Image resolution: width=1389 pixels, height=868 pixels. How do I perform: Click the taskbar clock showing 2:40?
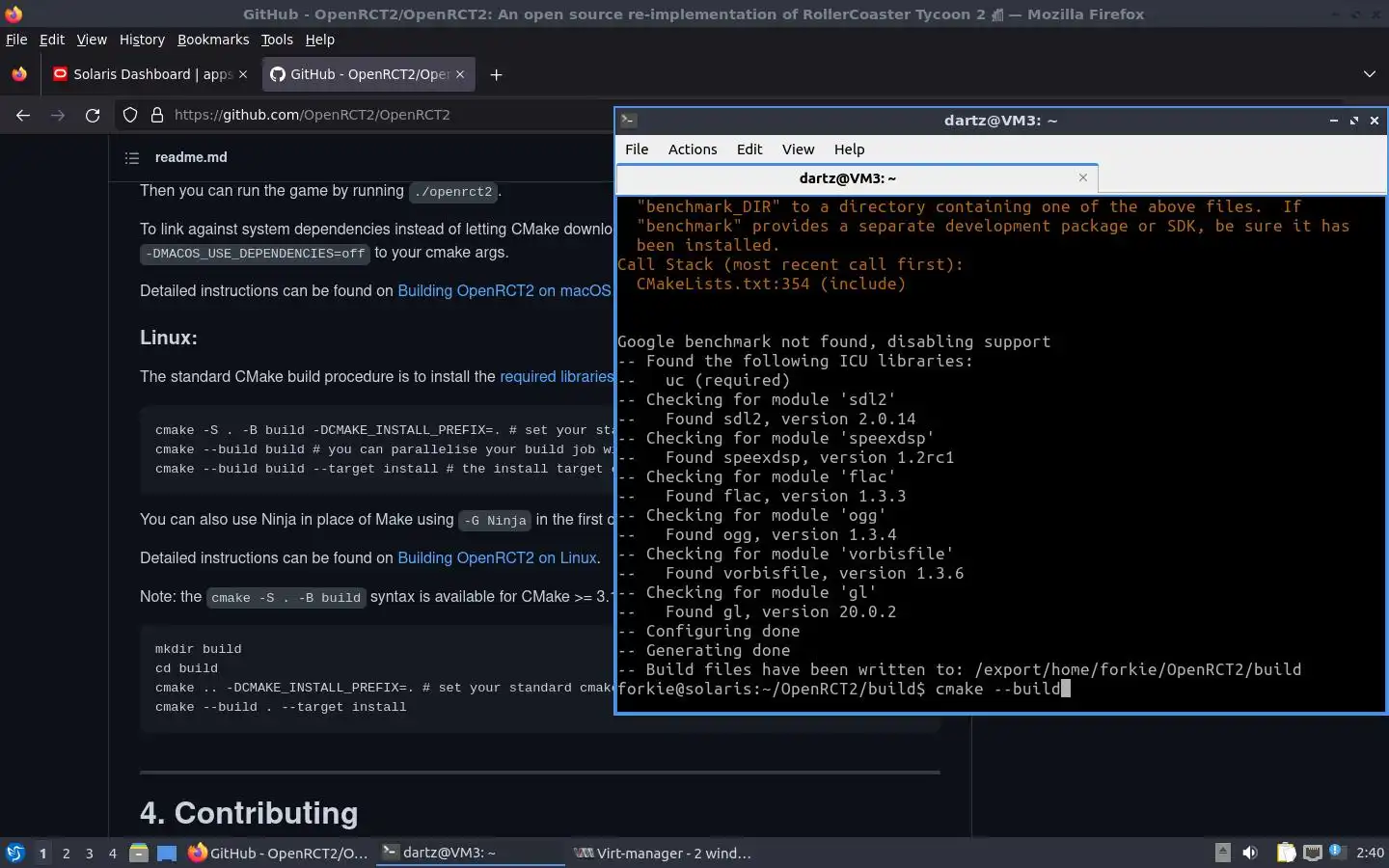(x=1370, y=853)
